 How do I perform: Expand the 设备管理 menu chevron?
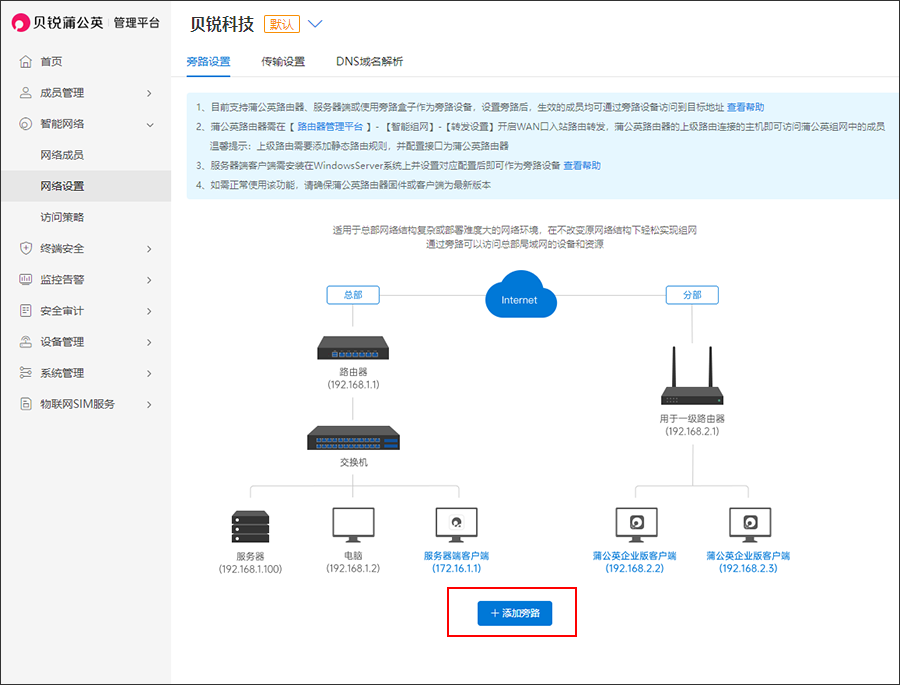(149, 342)
